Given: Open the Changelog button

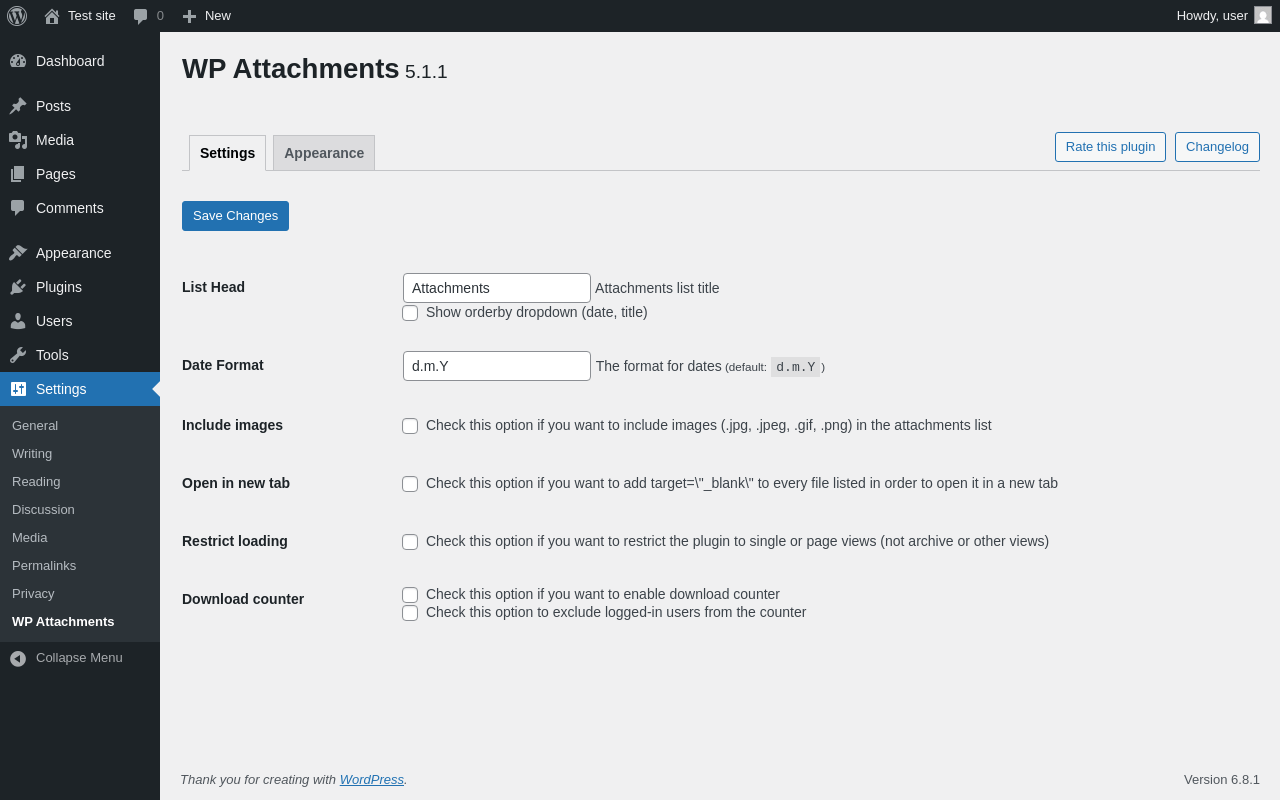Looking at the screenshot, I should [x=1217, y=147].
